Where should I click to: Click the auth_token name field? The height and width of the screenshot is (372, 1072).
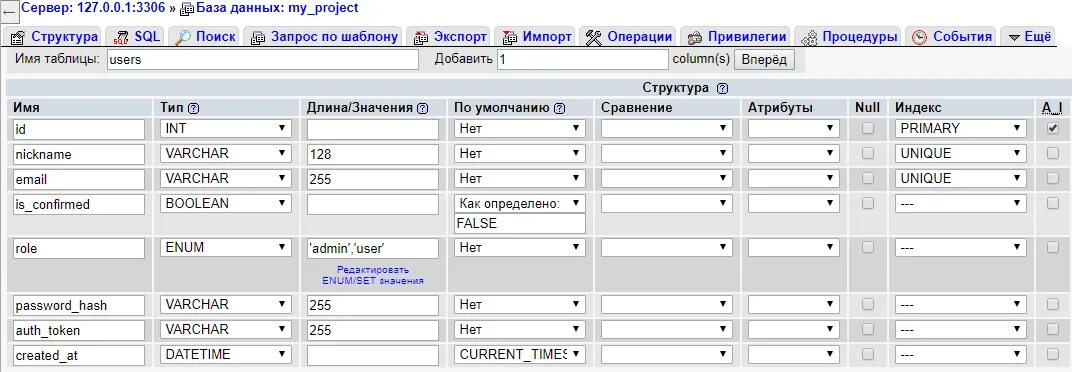click(79, 330)
